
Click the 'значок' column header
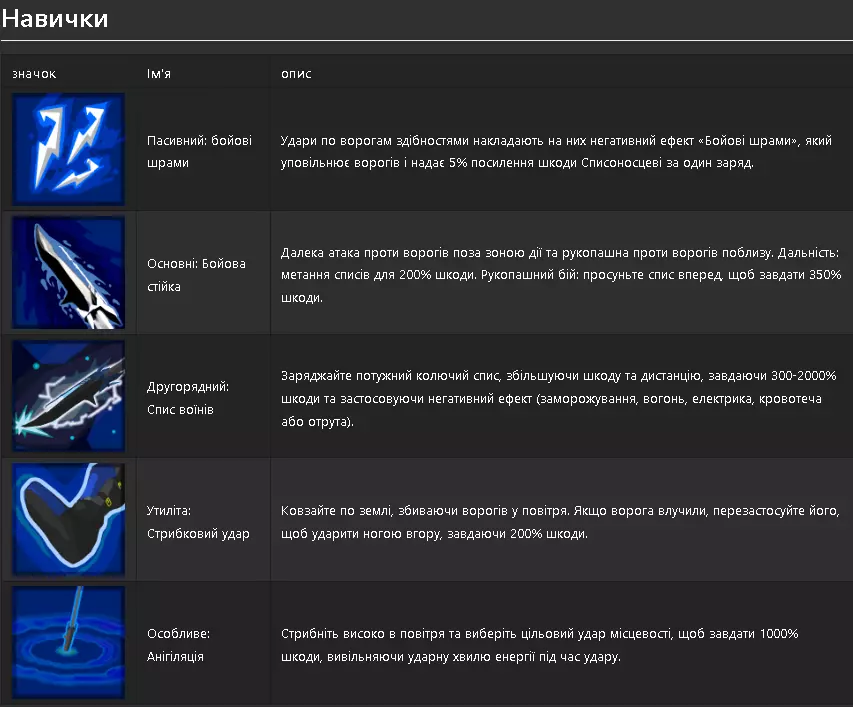[34, 74]
